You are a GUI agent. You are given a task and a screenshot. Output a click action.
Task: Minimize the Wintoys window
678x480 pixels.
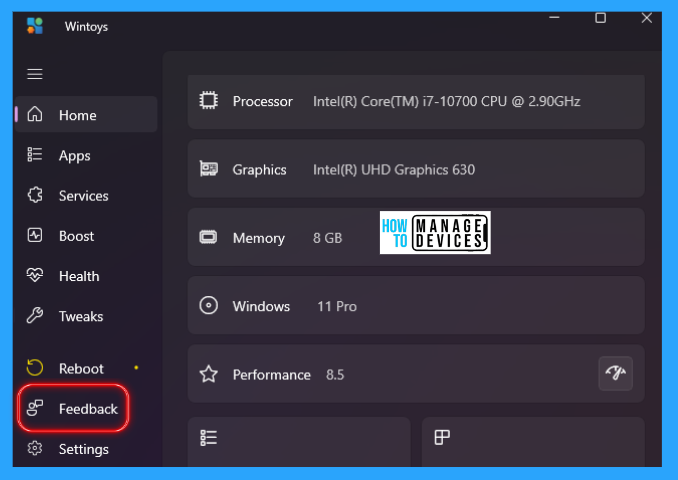tap(554, 17)
